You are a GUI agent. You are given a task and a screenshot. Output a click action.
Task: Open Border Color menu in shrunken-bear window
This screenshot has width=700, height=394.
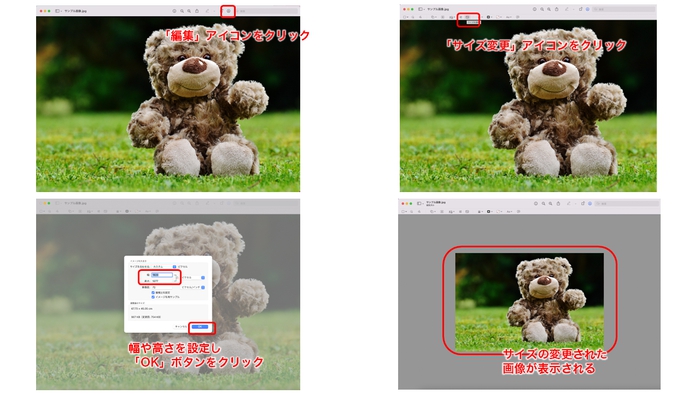click(x=489, y=211)
